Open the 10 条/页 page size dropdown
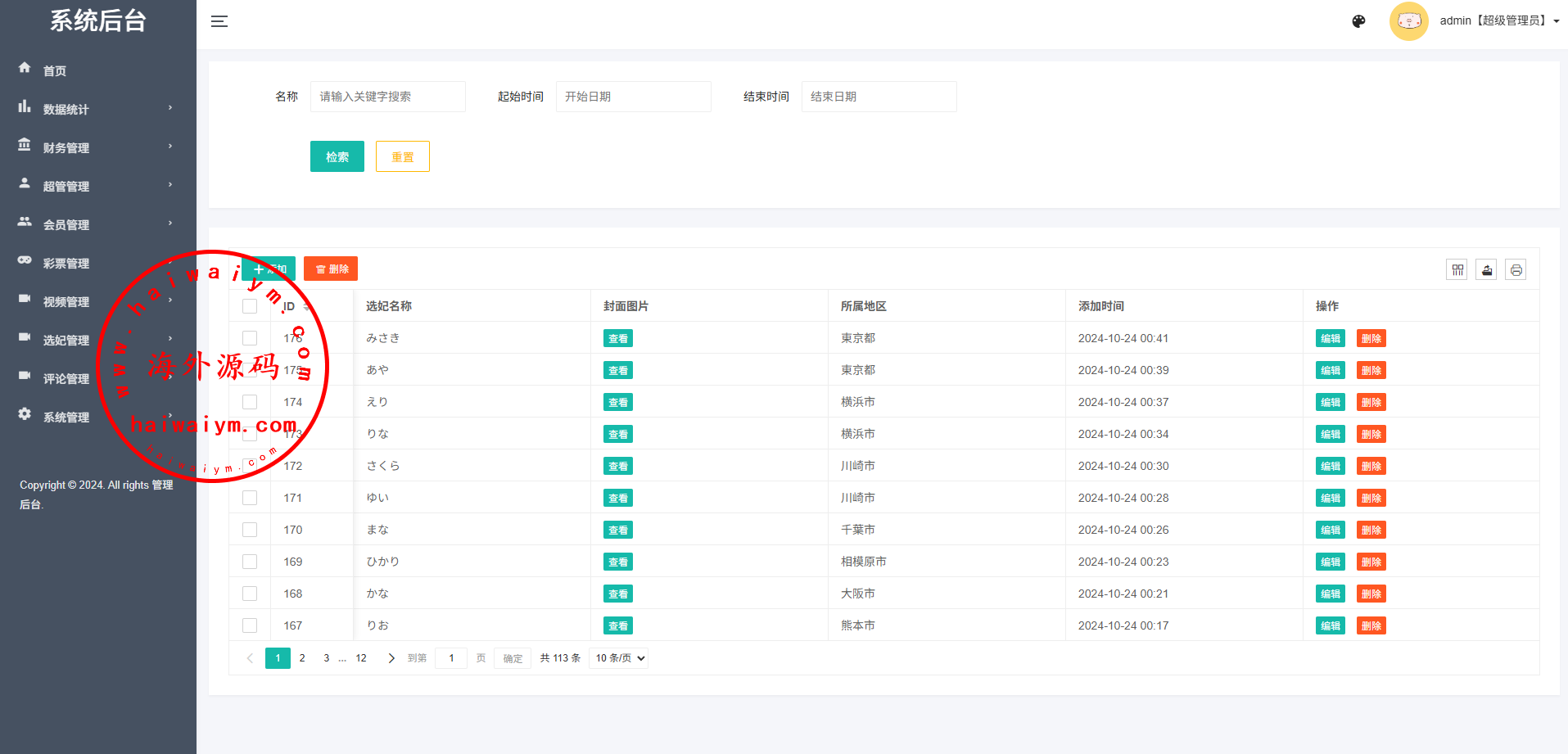The width and height of the screenshot is (1568, 754). pyautogui.click(x=619, y=658)
